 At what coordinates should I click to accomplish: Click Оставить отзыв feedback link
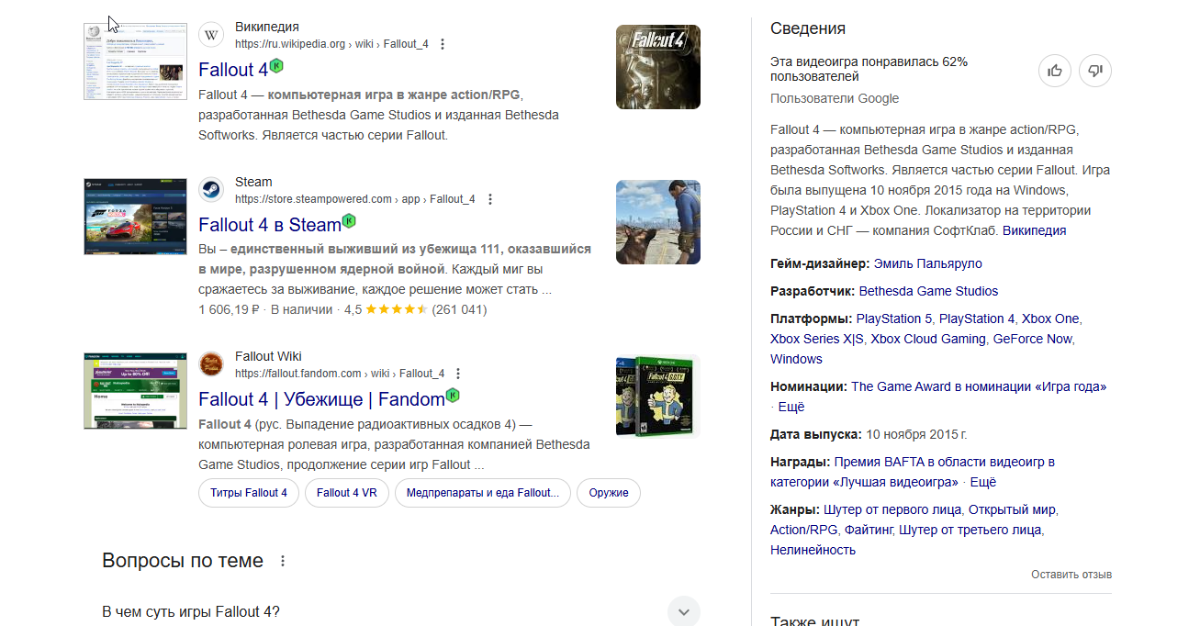pos(1071,575)
